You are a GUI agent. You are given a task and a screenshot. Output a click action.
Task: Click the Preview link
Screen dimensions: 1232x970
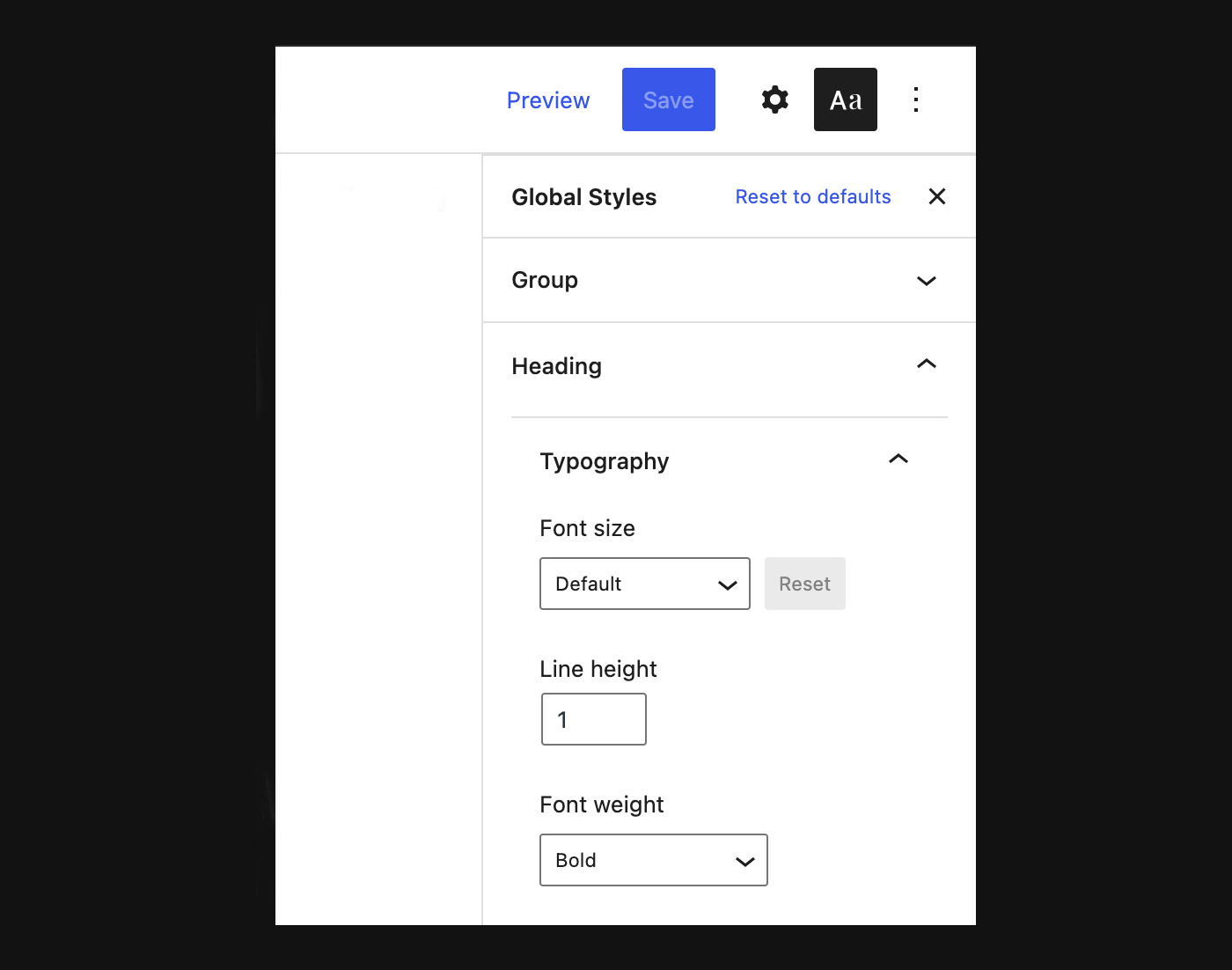point(548,100)
